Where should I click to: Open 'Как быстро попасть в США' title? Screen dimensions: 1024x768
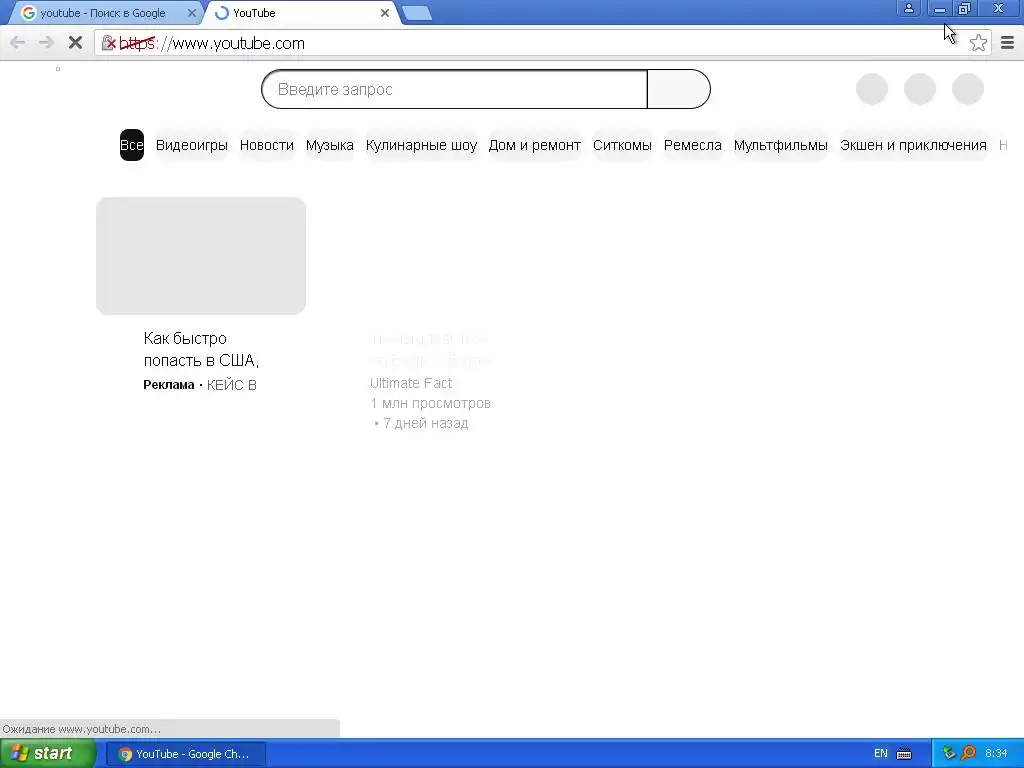pos(201,349)
